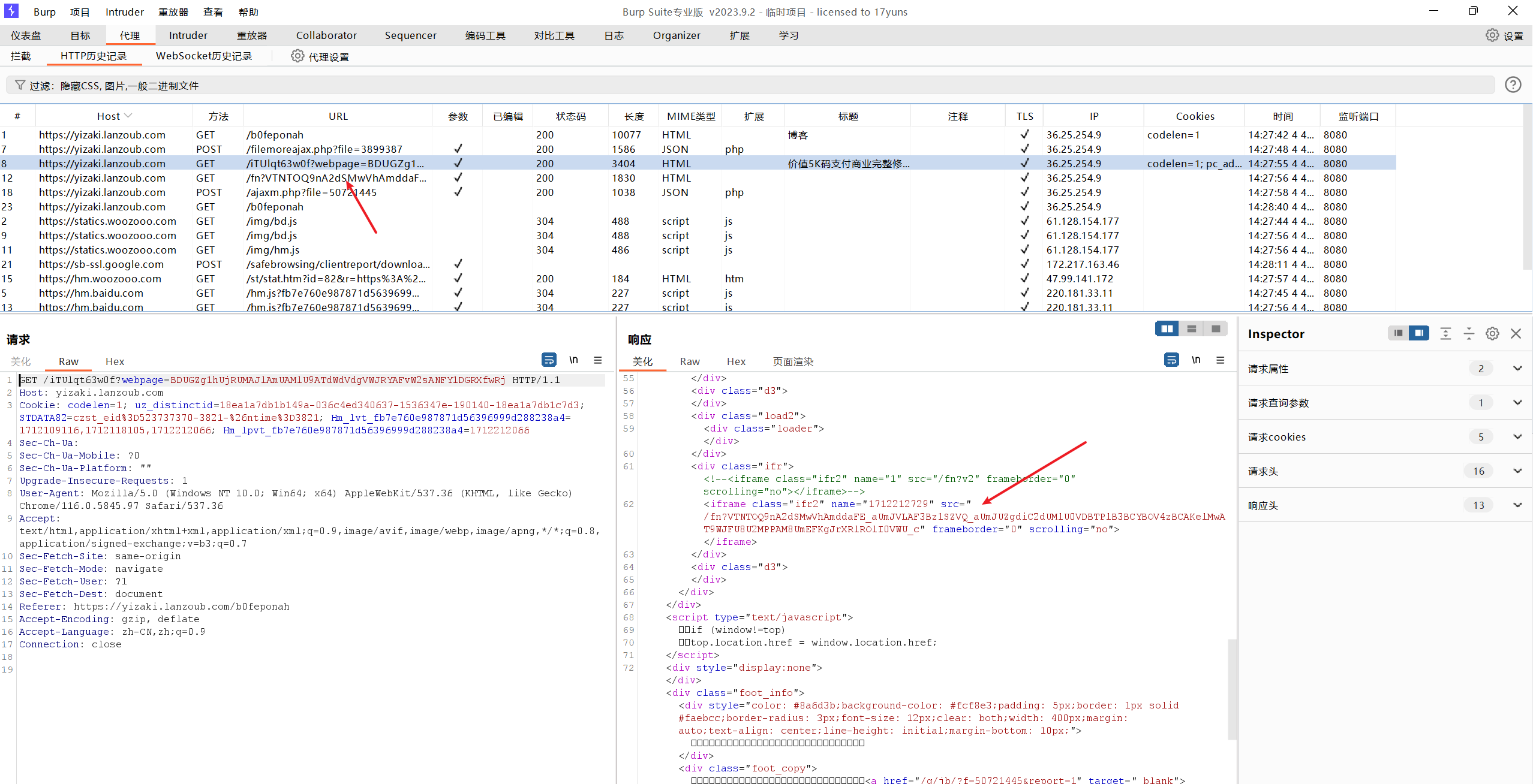Sort history by the 状态码 column header
The width and height of the screenshot is (1533, 784).
coord(570,116)
